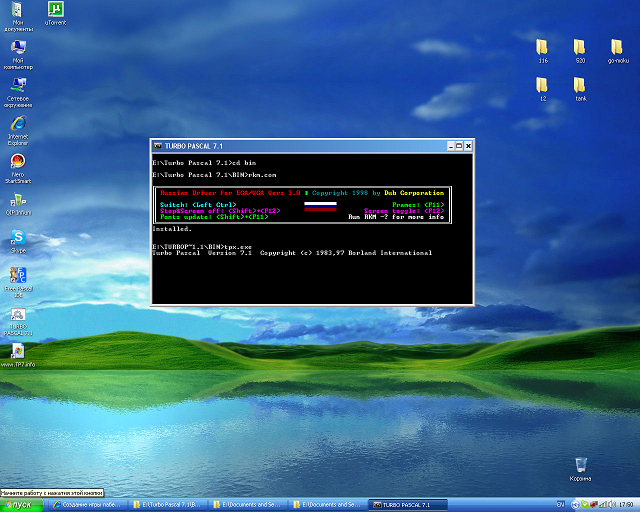Switch to TURBO PASCAL 7.1 taskbar button
Viewport: 640px width, 512px height.
403,505
